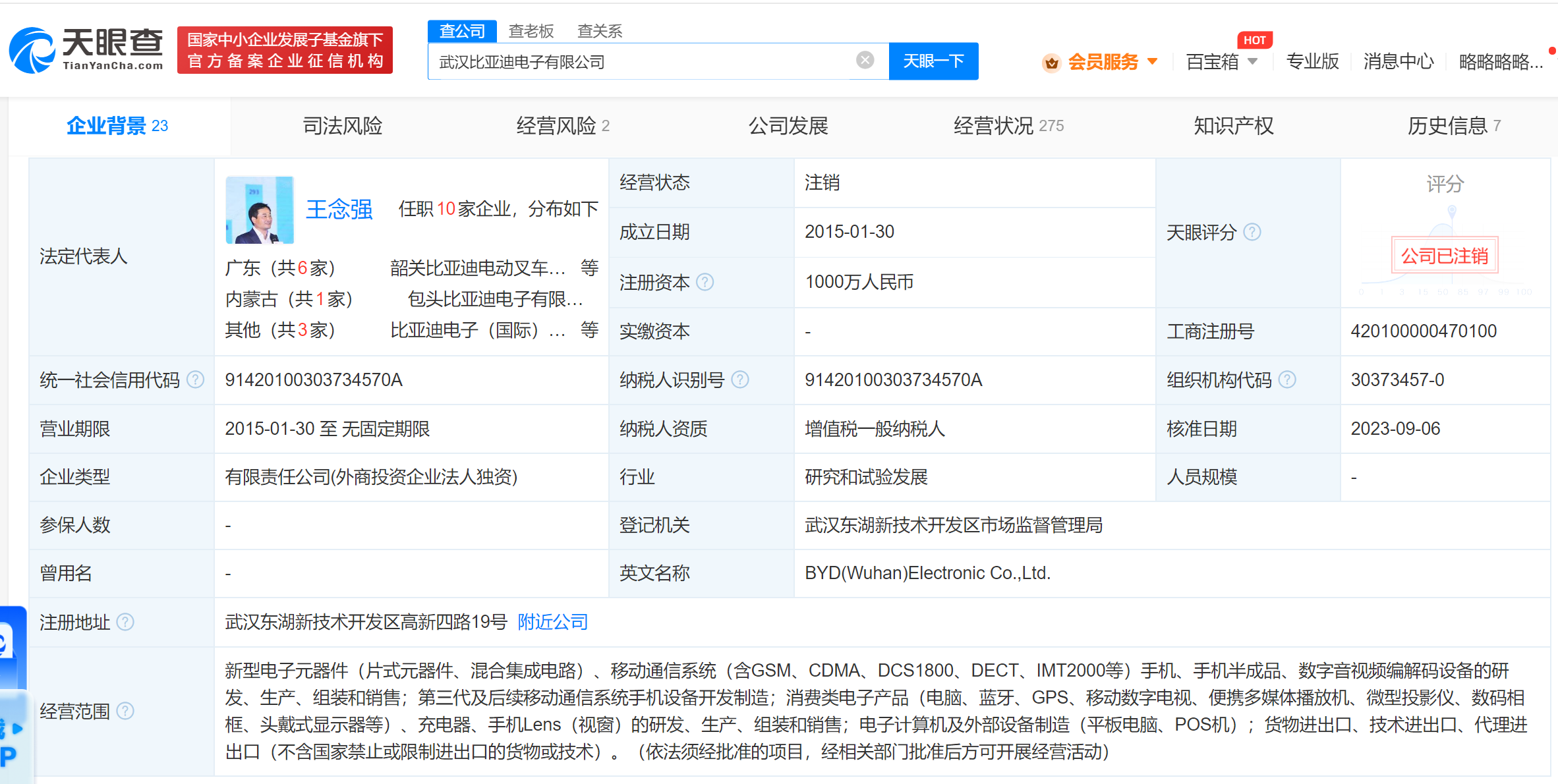The image size is (1558, 784).
Task: Click help icon beside 经营范围
Action: coord(125,711)
